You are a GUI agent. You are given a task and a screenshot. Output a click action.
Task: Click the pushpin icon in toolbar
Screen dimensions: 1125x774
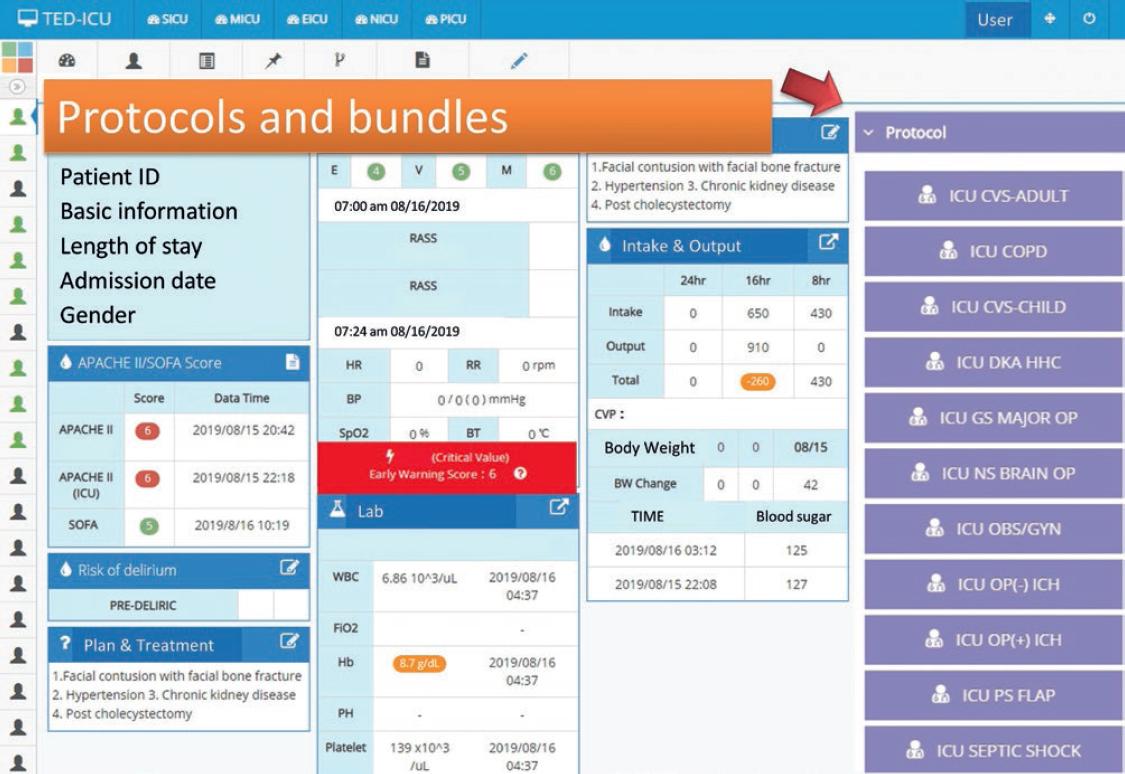(273, 61)
